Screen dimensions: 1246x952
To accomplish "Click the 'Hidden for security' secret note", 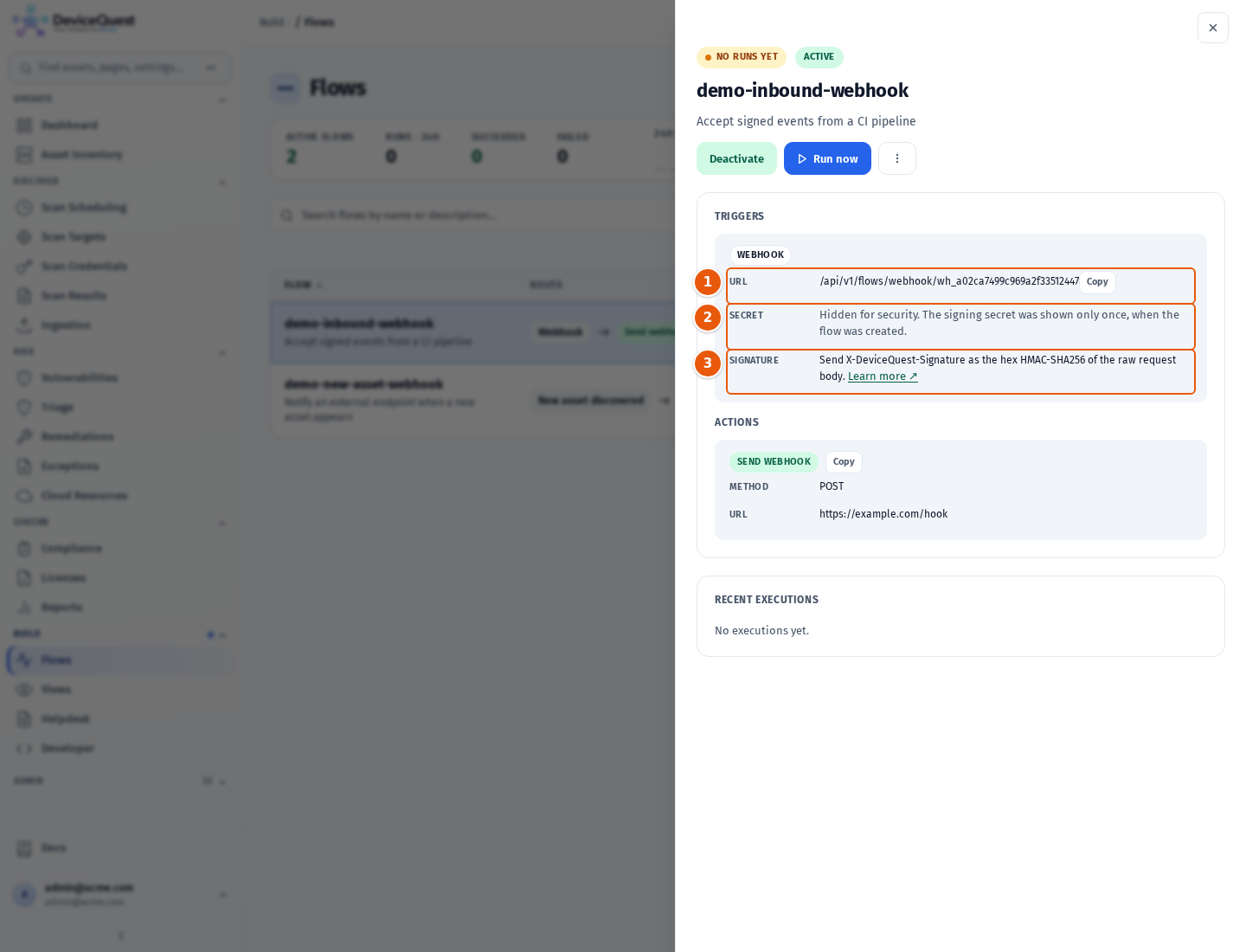I will click(x=999, y=323).
